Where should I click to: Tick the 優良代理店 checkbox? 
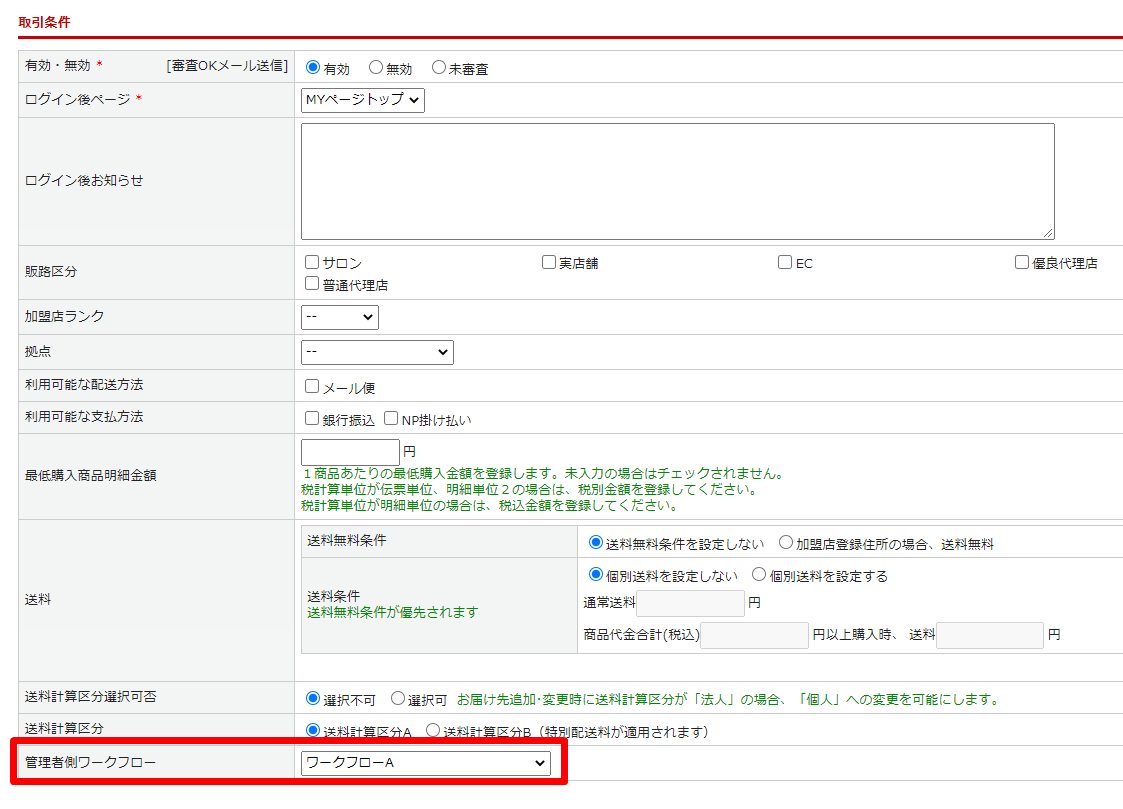[x=1022, y=262]
